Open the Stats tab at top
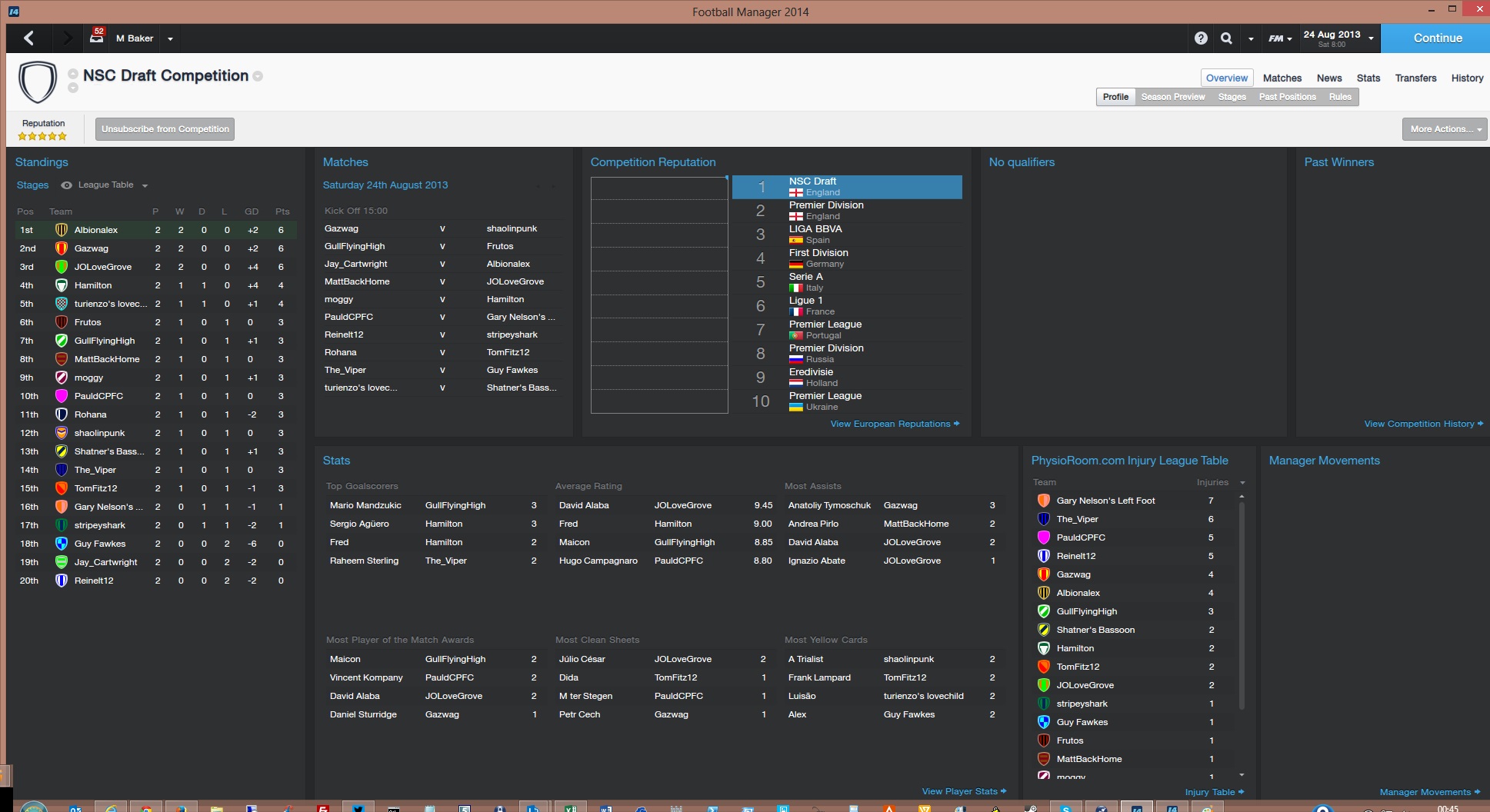 1368,78
